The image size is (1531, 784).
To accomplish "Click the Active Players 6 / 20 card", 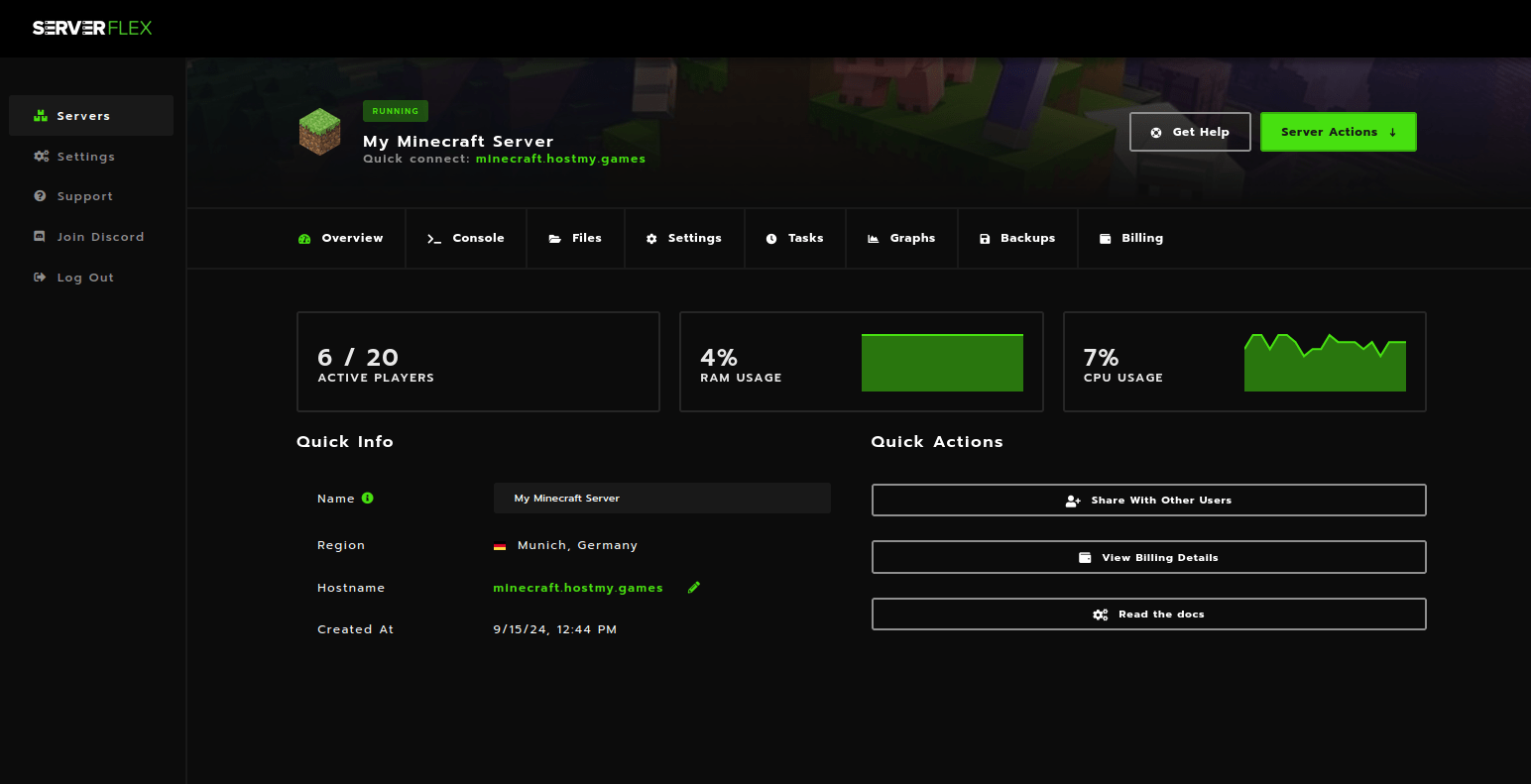I will (478, 362).
